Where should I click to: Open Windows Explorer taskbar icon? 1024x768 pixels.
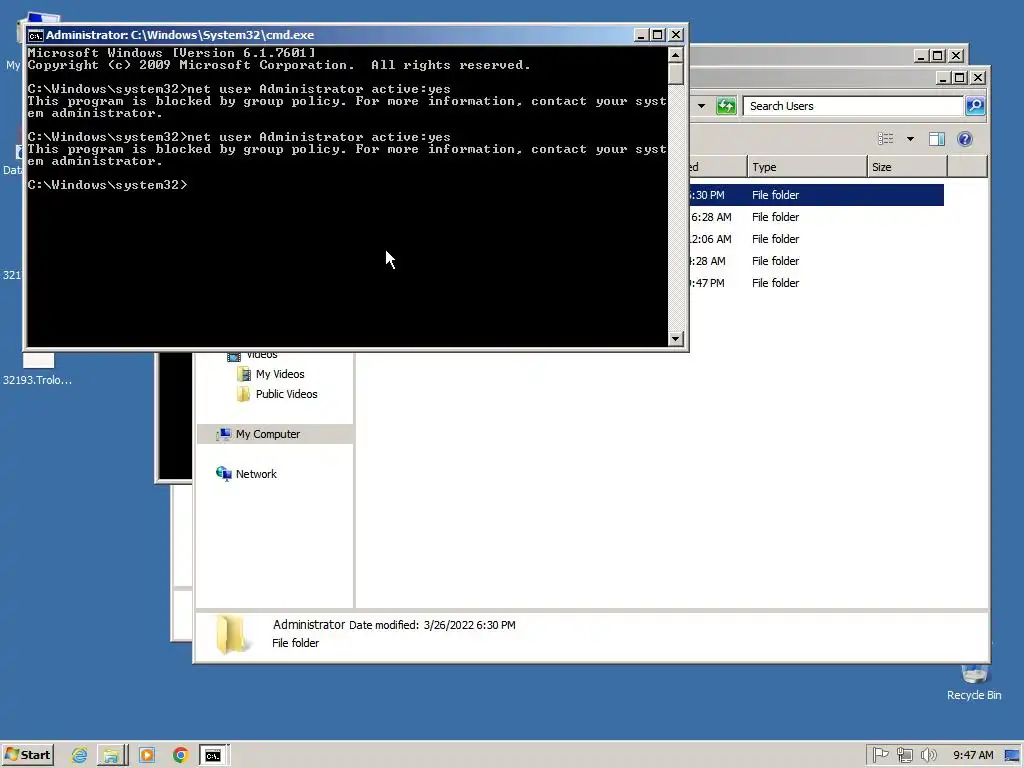pyautogui.click(x=112, y=756)
